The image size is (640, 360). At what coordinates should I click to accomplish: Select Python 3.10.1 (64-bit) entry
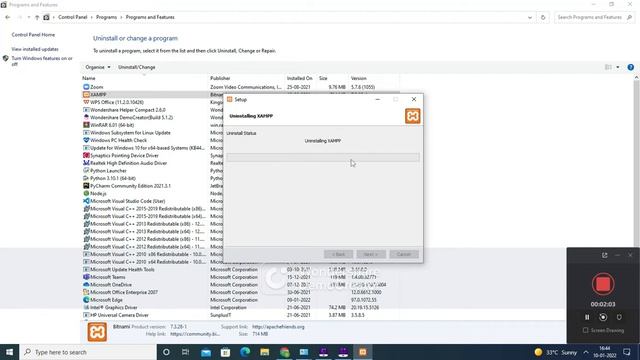[x=113, y=178]
